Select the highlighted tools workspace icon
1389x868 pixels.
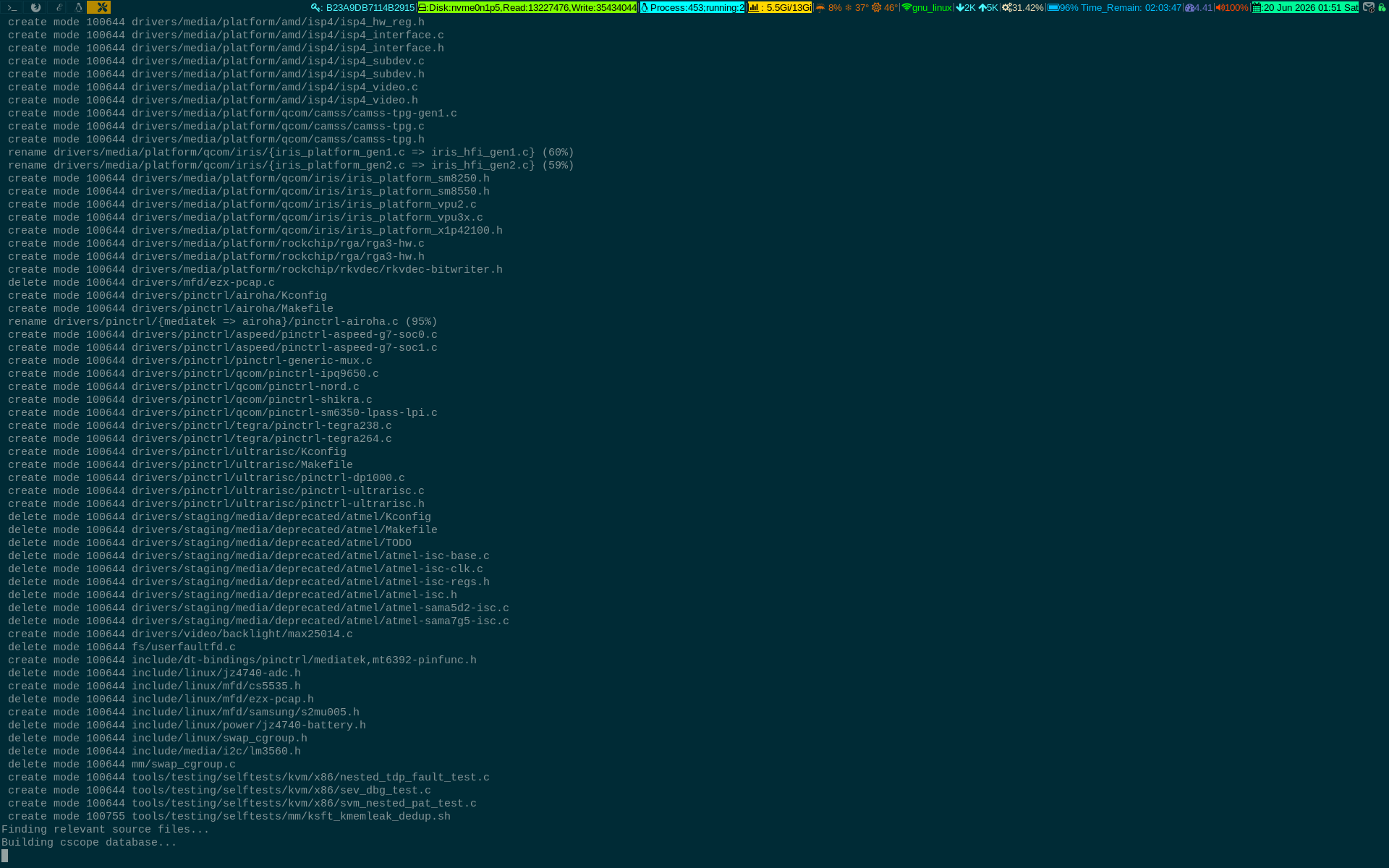pos(99,7)
